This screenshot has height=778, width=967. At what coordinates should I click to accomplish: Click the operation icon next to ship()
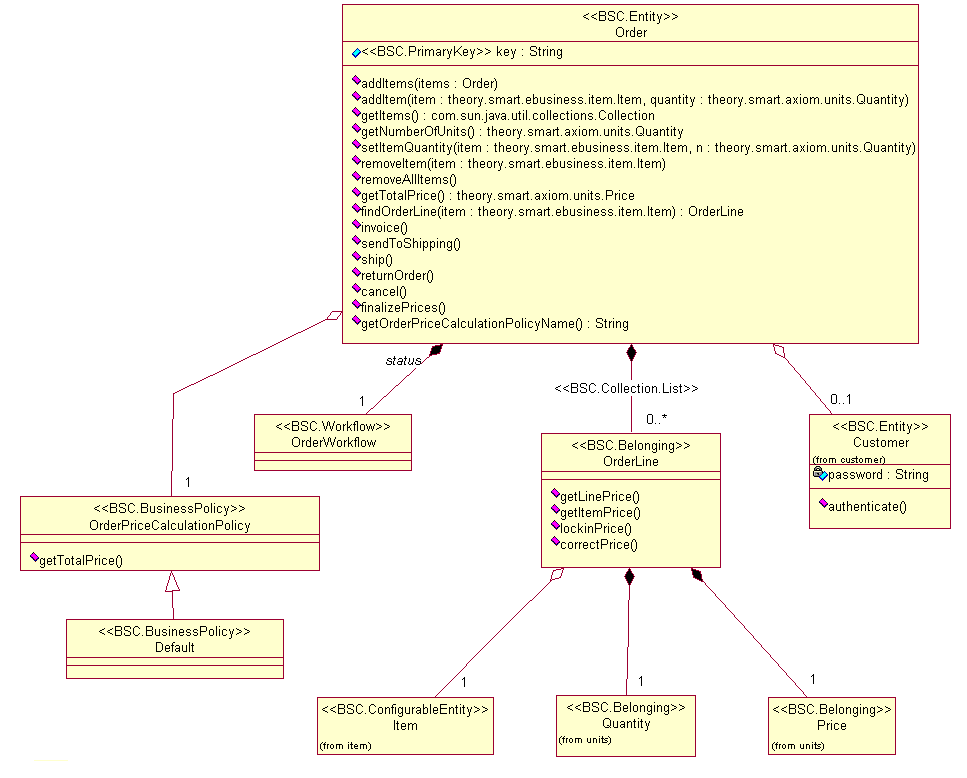point(356,256)
